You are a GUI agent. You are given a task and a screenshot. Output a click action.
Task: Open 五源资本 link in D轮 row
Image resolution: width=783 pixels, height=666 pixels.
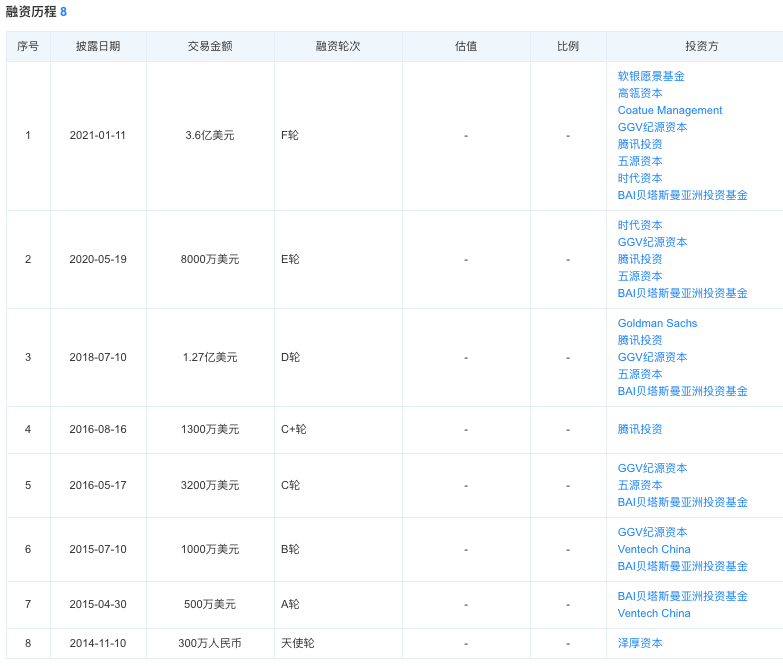click(640, 374)
